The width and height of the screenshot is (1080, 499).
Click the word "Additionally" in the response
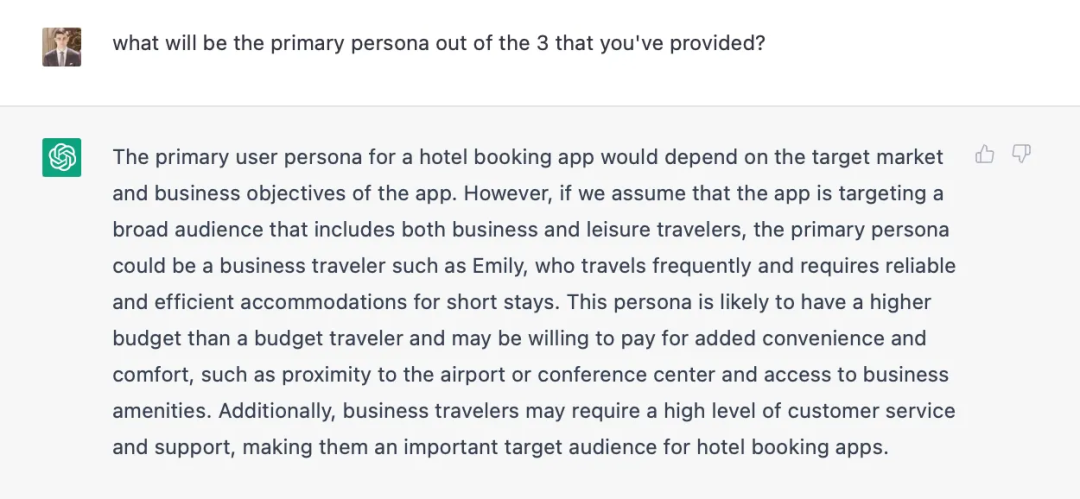277,411
